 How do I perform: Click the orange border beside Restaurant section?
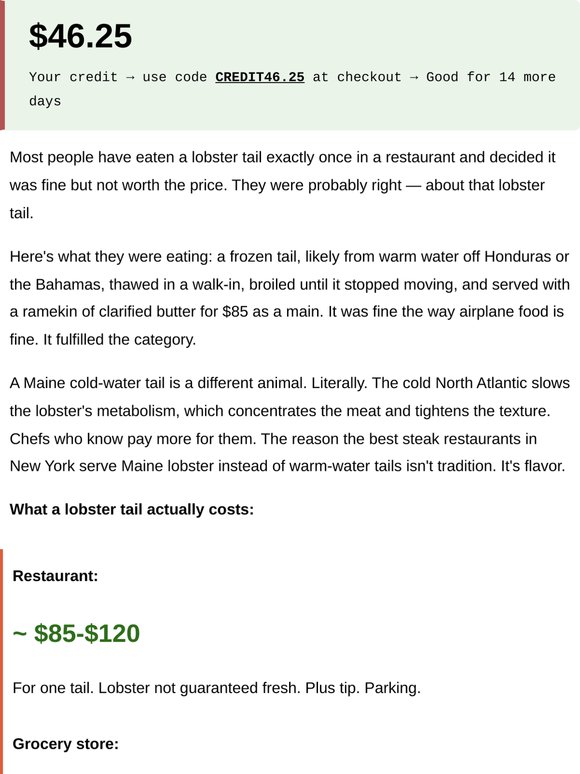[1, 661]
